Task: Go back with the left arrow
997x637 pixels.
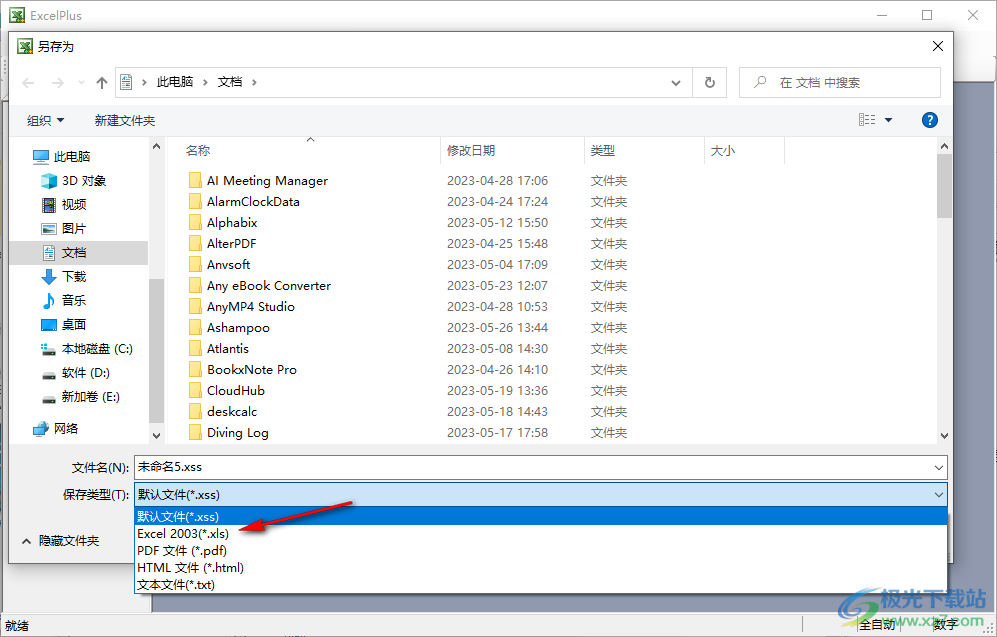Action: (28, 83)
